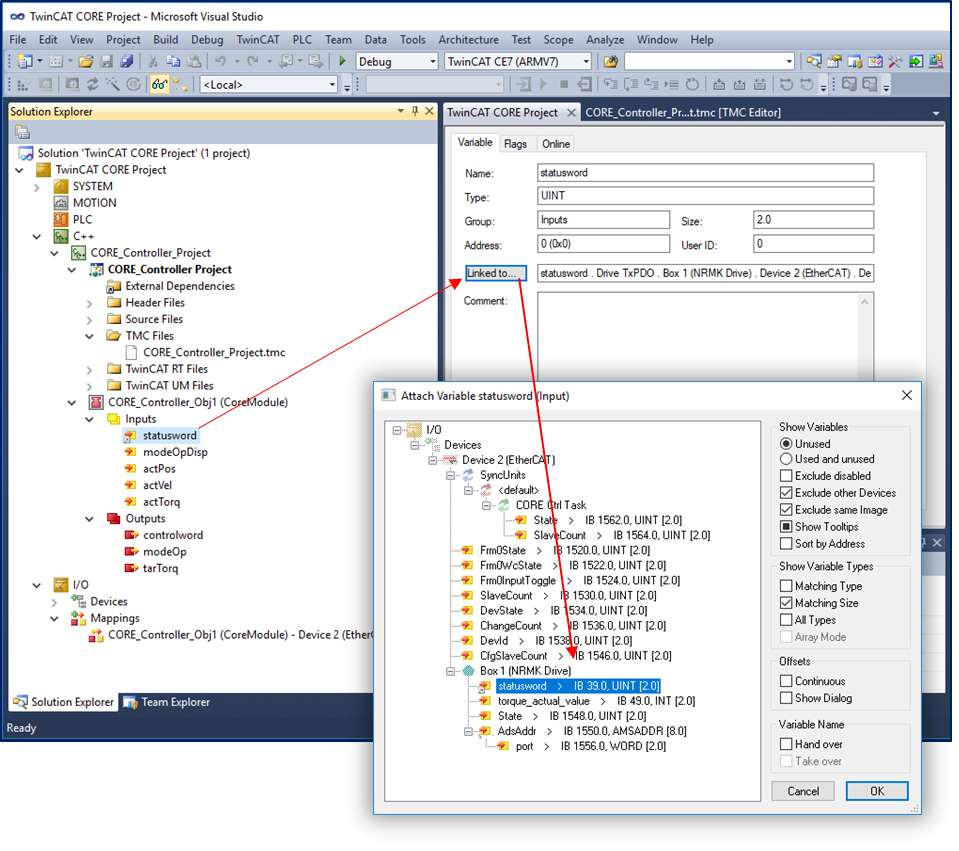Open the Build menu

[x=165, y=40]
